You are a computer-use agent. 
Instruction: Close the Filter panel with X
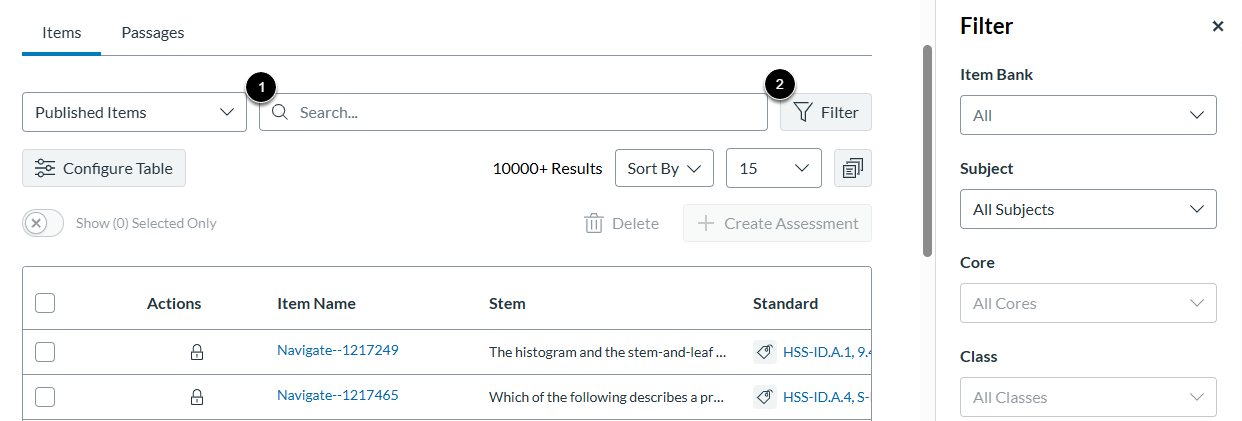coord(1217,27)
